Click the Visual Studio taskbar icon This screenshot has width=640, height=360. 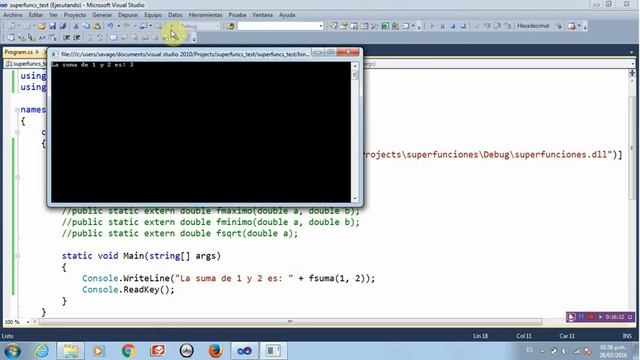[x=244, y=351]
